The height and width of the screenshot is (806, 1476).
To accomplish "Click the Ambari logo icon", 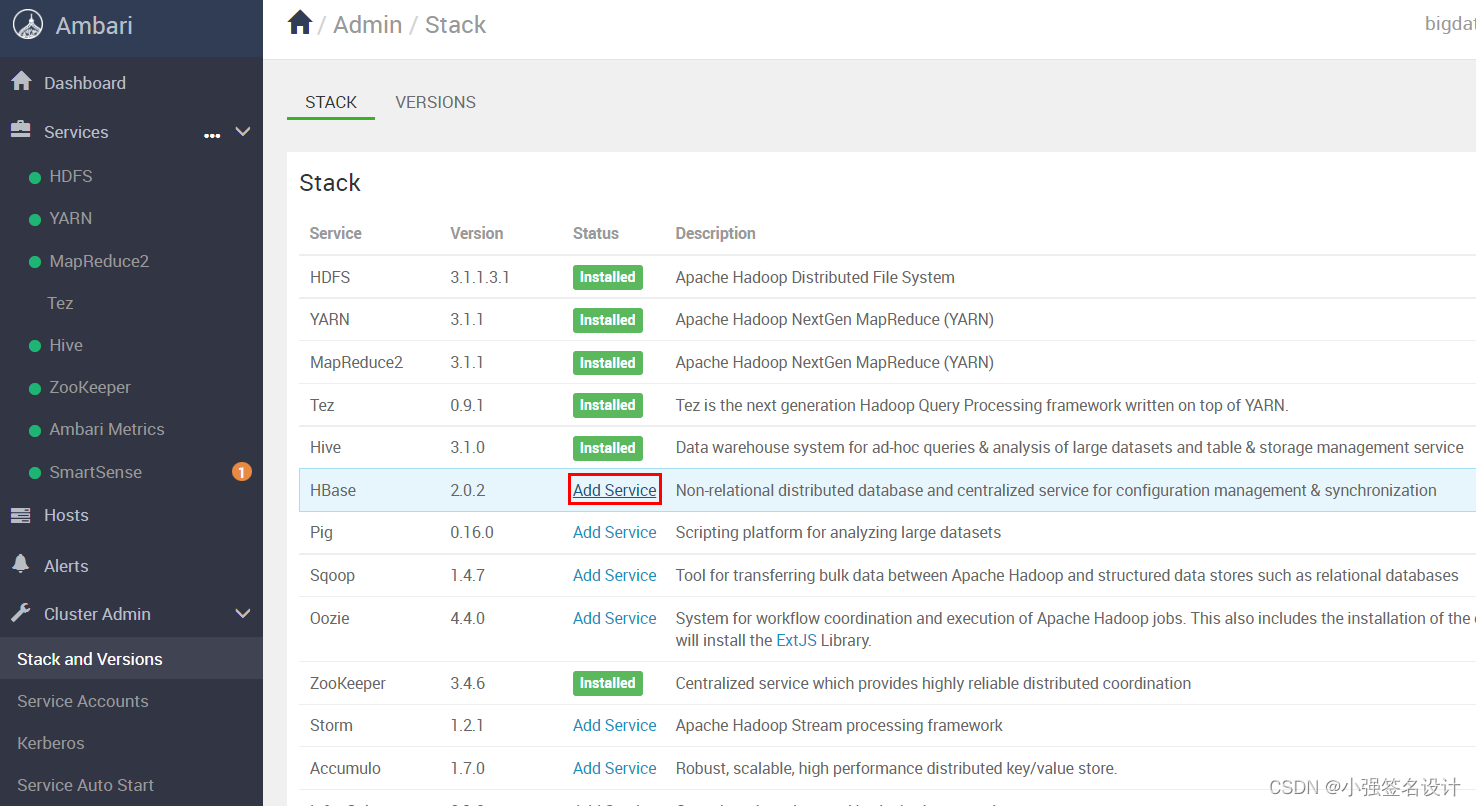I will pyautogui.click(x=28, y=25).
